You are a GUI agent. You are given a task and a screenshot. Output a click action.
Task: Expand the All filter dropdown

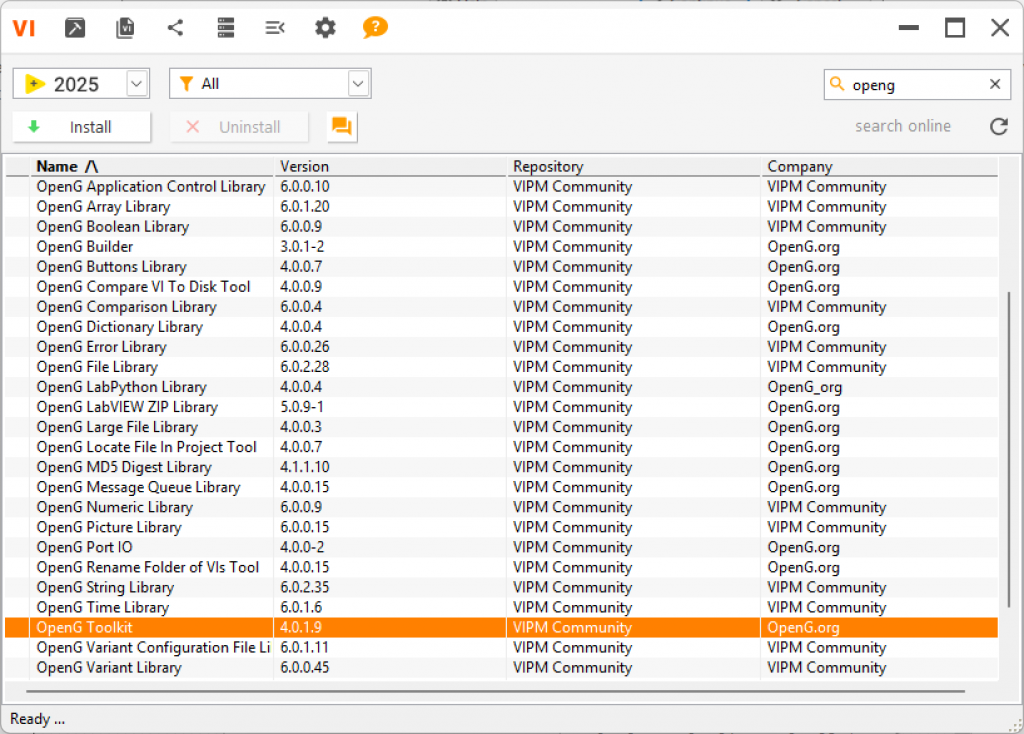357,84
